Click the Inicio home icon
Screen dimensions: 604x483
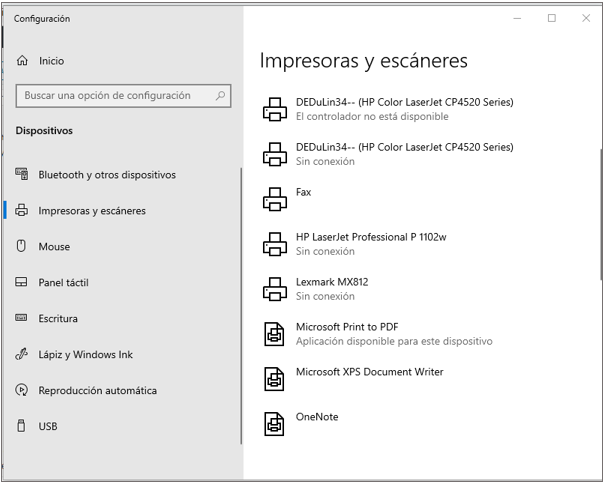point(22,60)
